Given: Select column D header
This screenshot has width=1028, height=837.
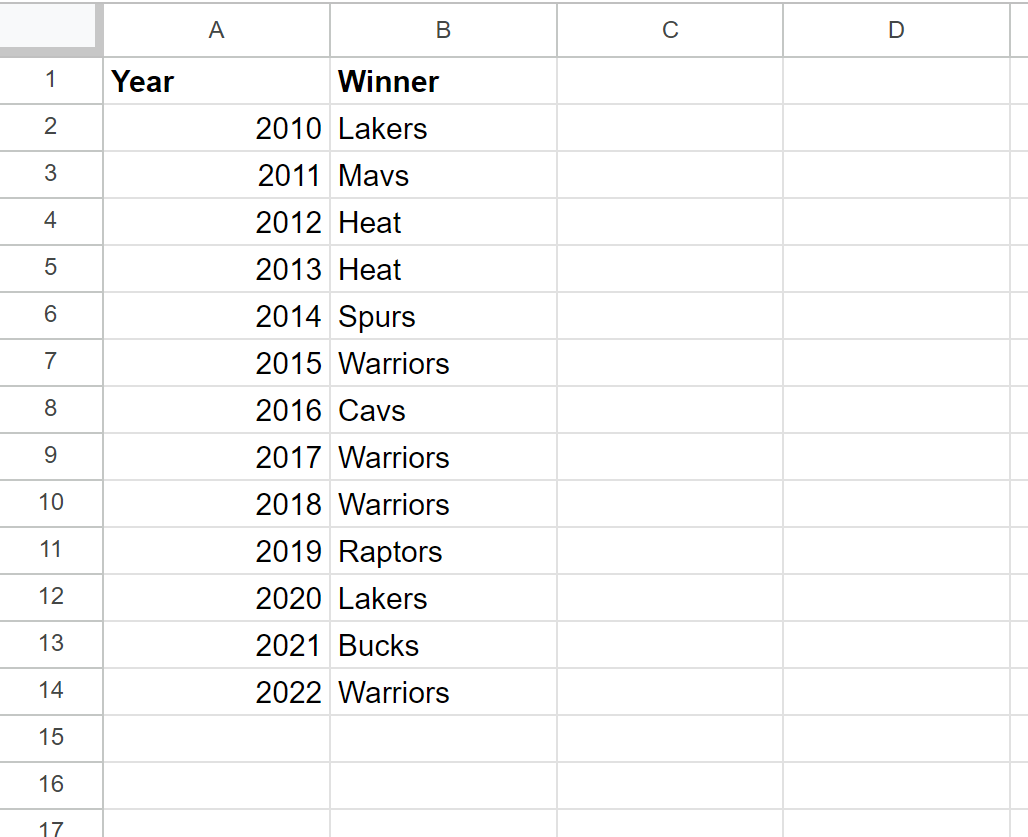Looking at the screenshot, I should pyautogui.click(x=896, y=30).
